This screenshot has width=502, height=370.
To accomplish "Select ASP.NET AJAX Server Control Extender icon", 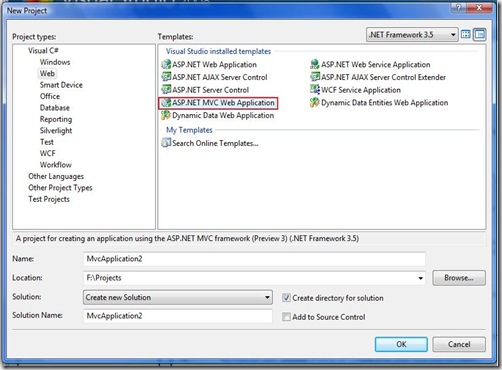I will (315, 77).
